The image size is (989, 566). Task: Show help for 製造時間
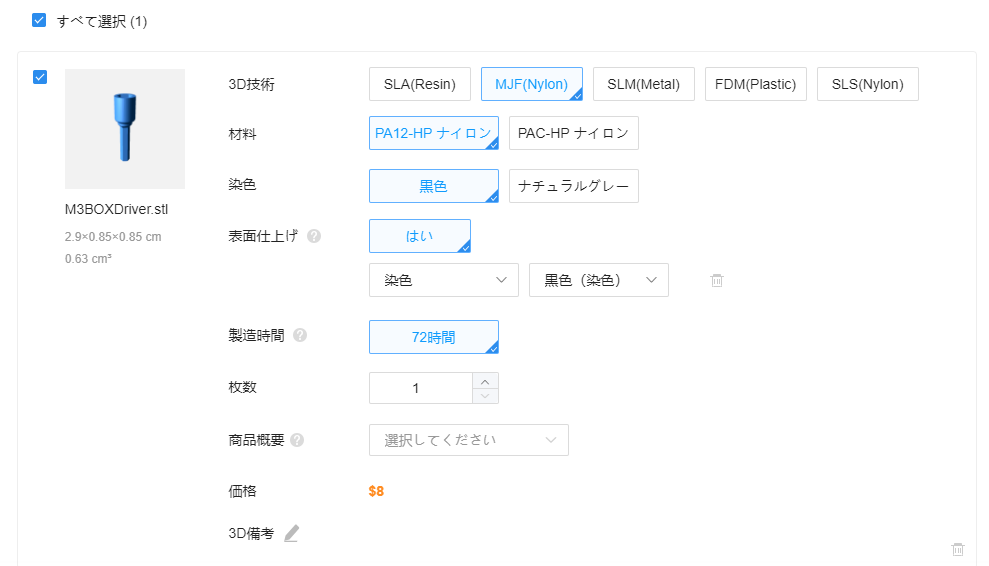click(300, 335)
